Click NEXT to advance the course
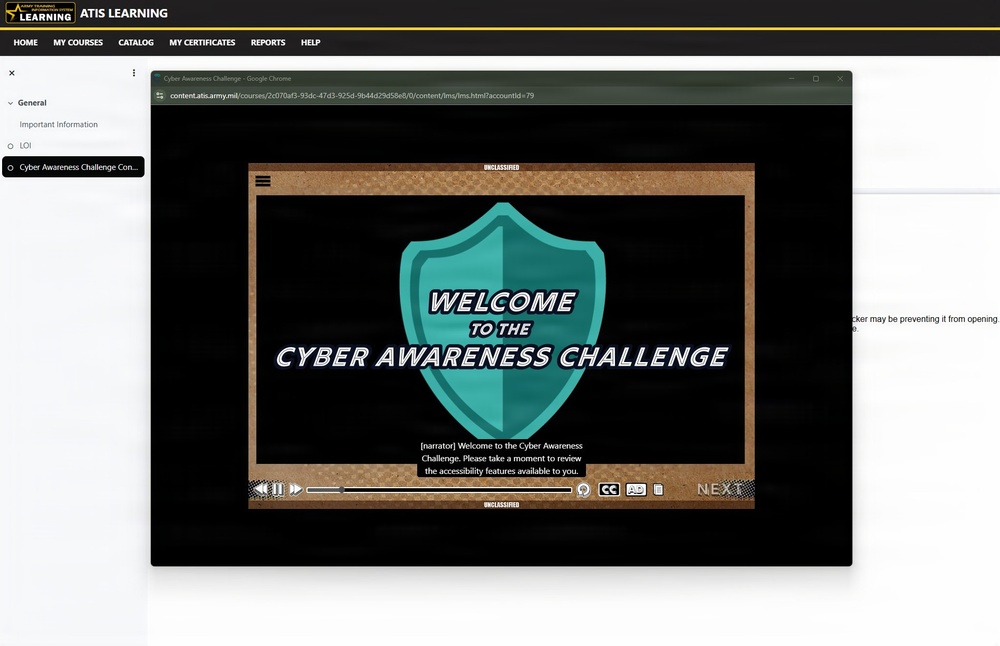1000x646 pixels. (720, 489)
